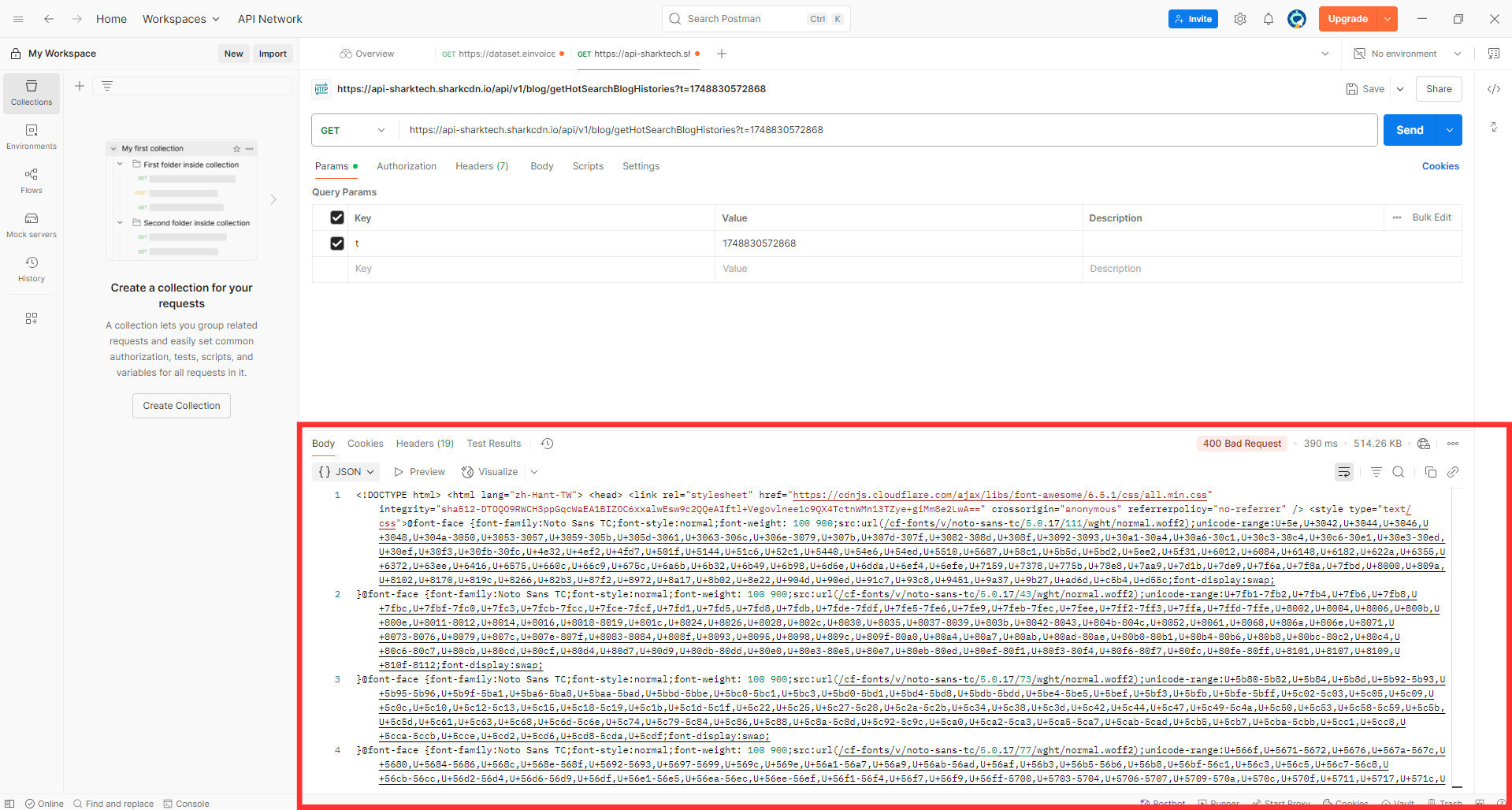Open the History sidebar panel
The image size is (1512, 810).
(32, 269)
